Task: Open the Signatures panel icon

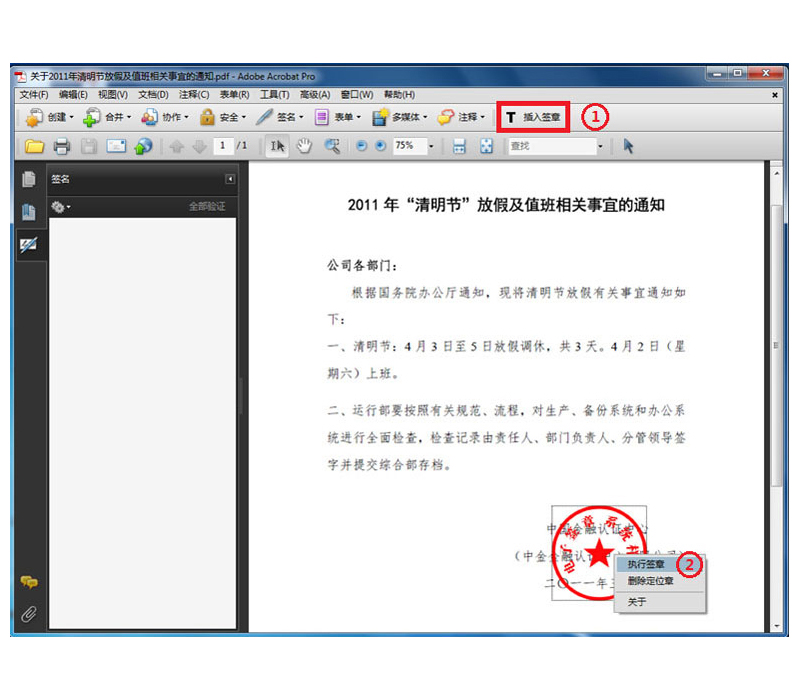Action: point(29,245)
